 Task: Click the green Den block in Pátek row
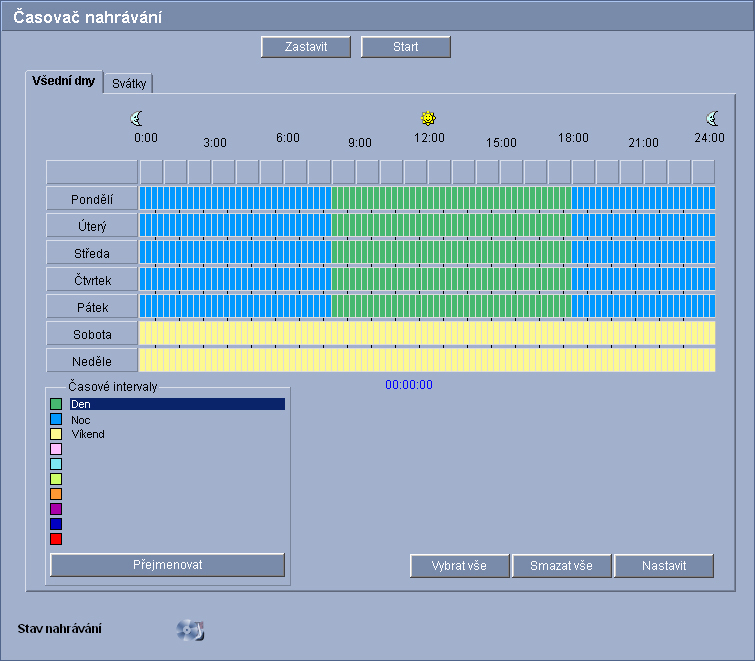pos(451,306)
